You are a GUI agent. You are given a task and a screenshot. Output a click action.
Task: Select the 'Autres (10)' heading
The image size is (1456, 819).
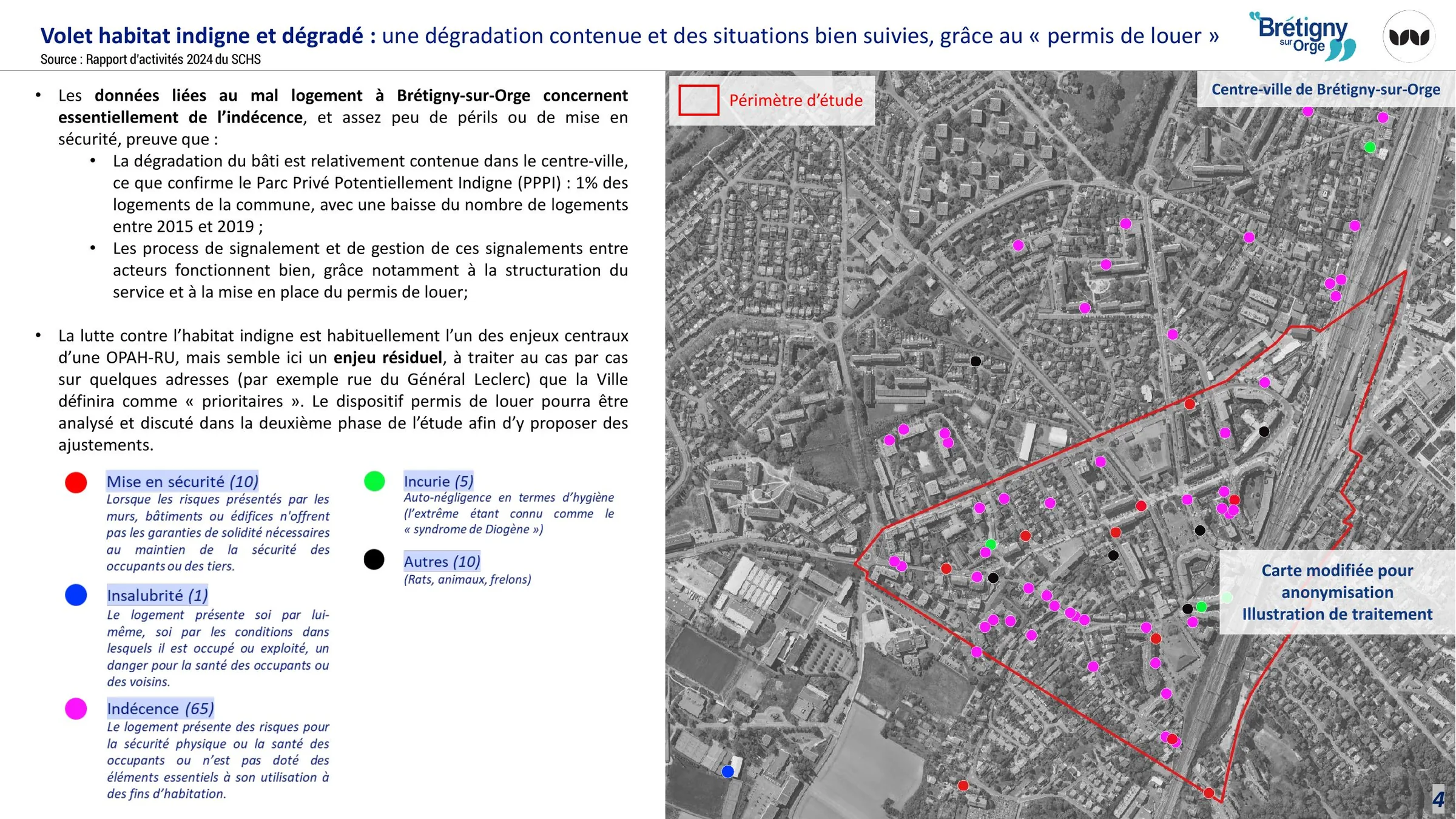tap(442, 562)
